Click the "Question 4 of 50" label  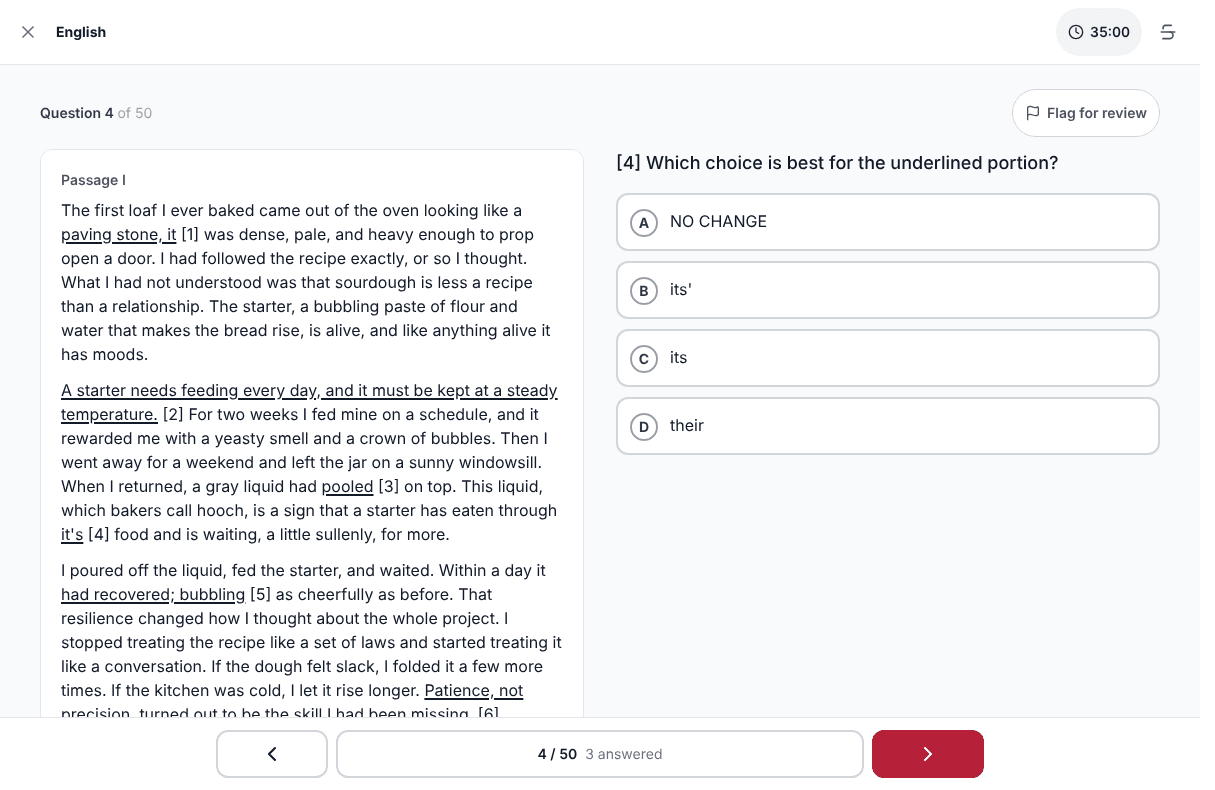(x=96, y=113)
